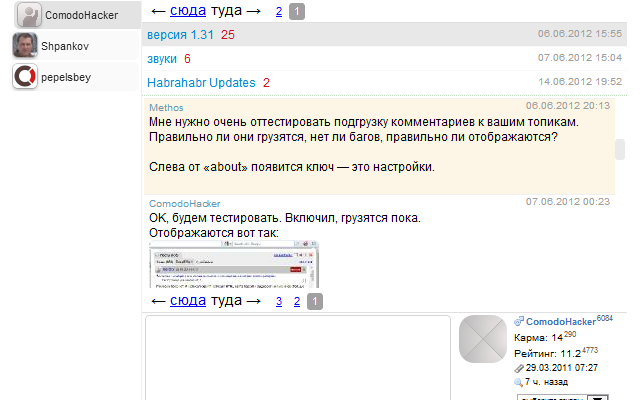Select current page 1 in bottom pagination

coord(315,302)
